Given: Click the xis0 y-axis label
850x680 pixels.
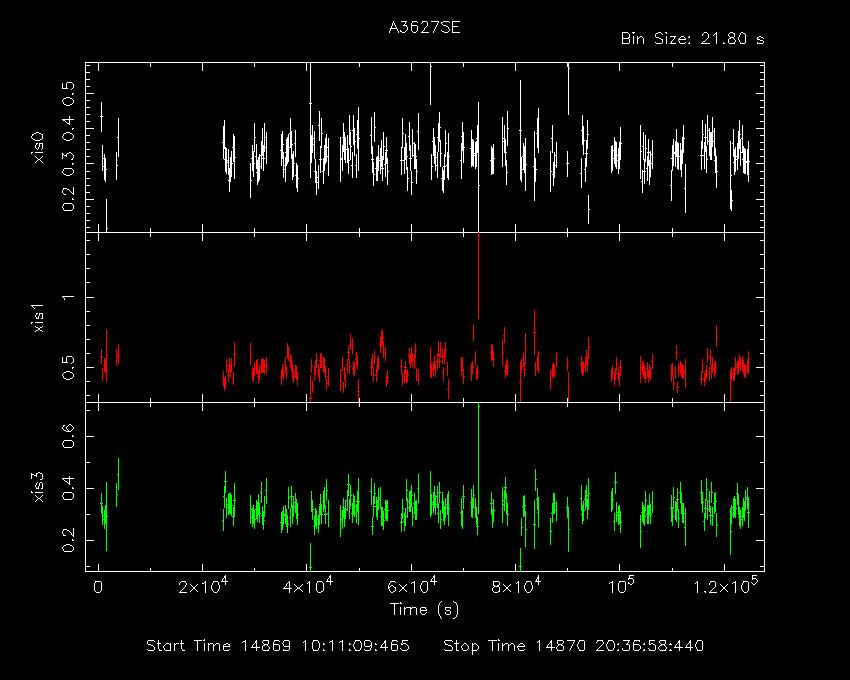Looking at the screenshot, I should [x=38, y=148].
